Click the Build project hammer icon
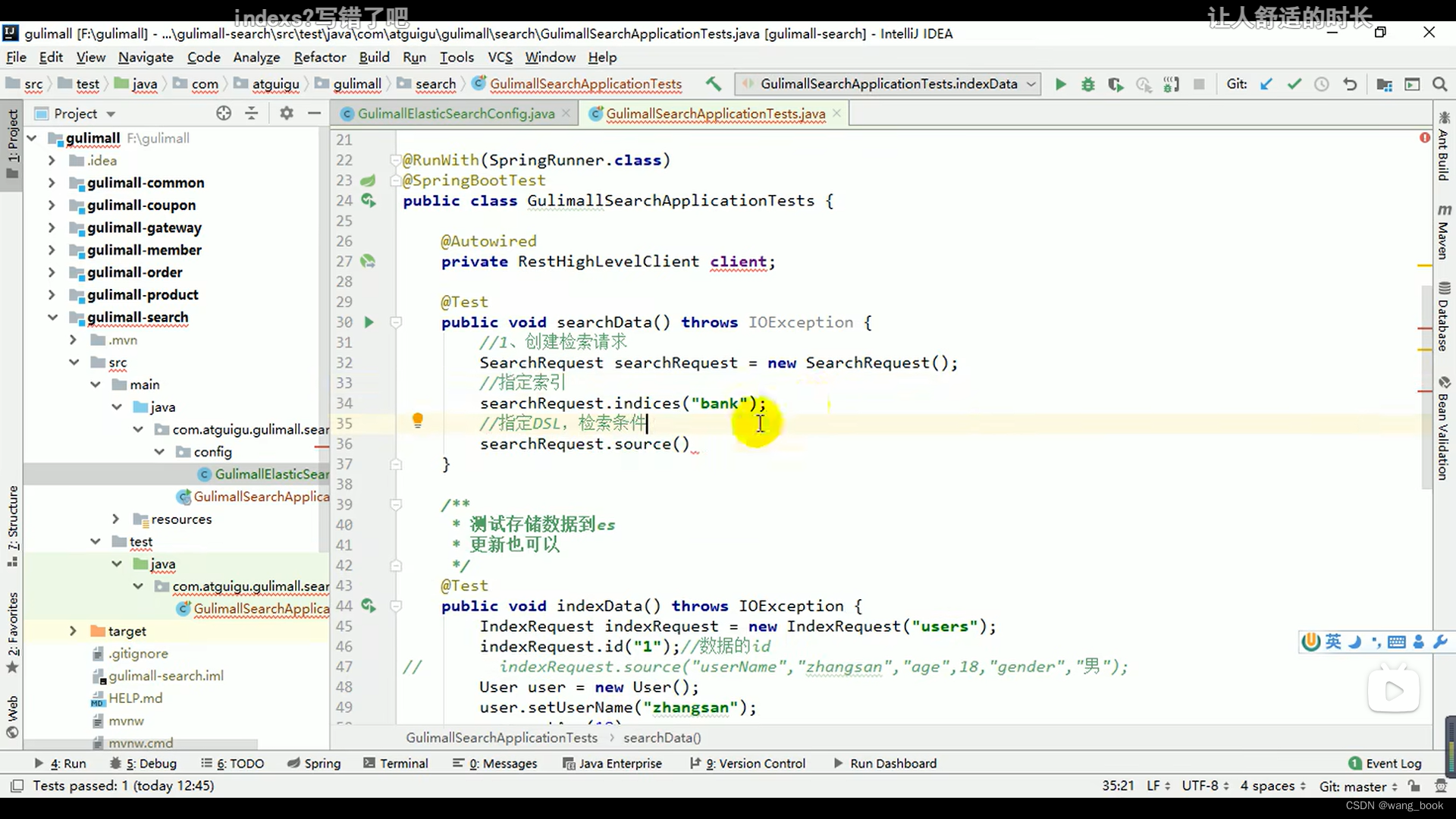Image resolution: width=1456 pixels, height=819 pixels. [x=713, y=84]
